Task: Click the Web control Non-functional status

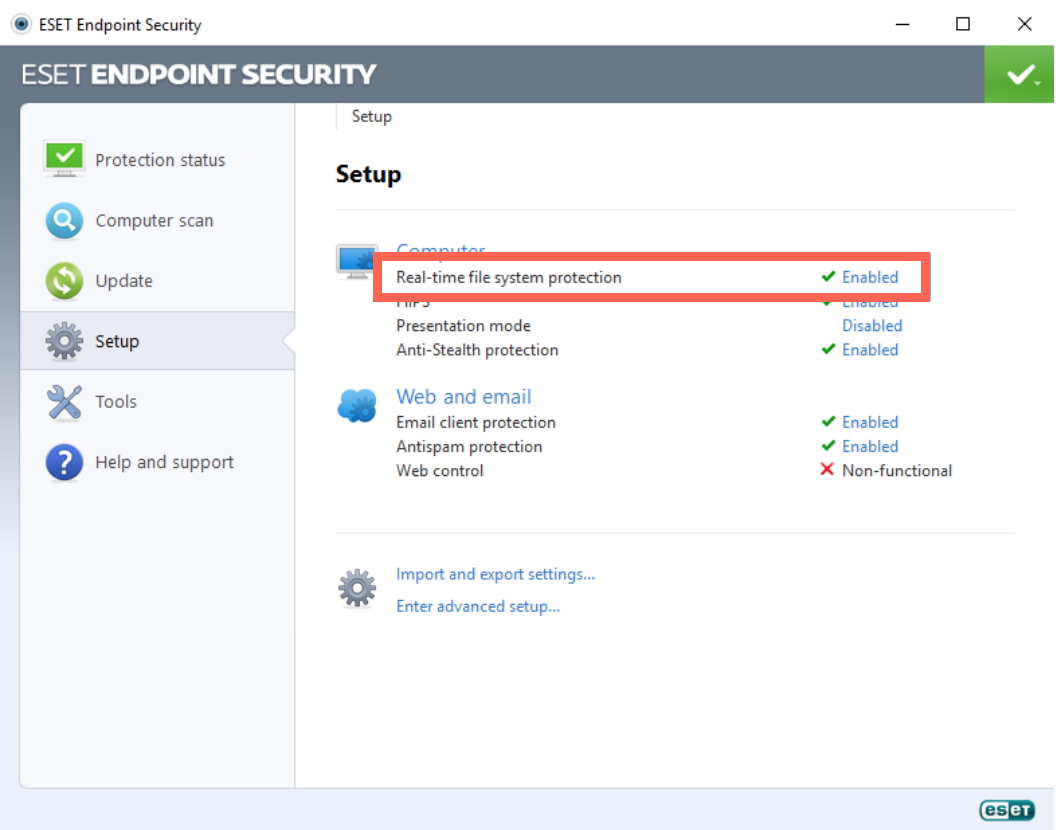Action: (897, 471)
